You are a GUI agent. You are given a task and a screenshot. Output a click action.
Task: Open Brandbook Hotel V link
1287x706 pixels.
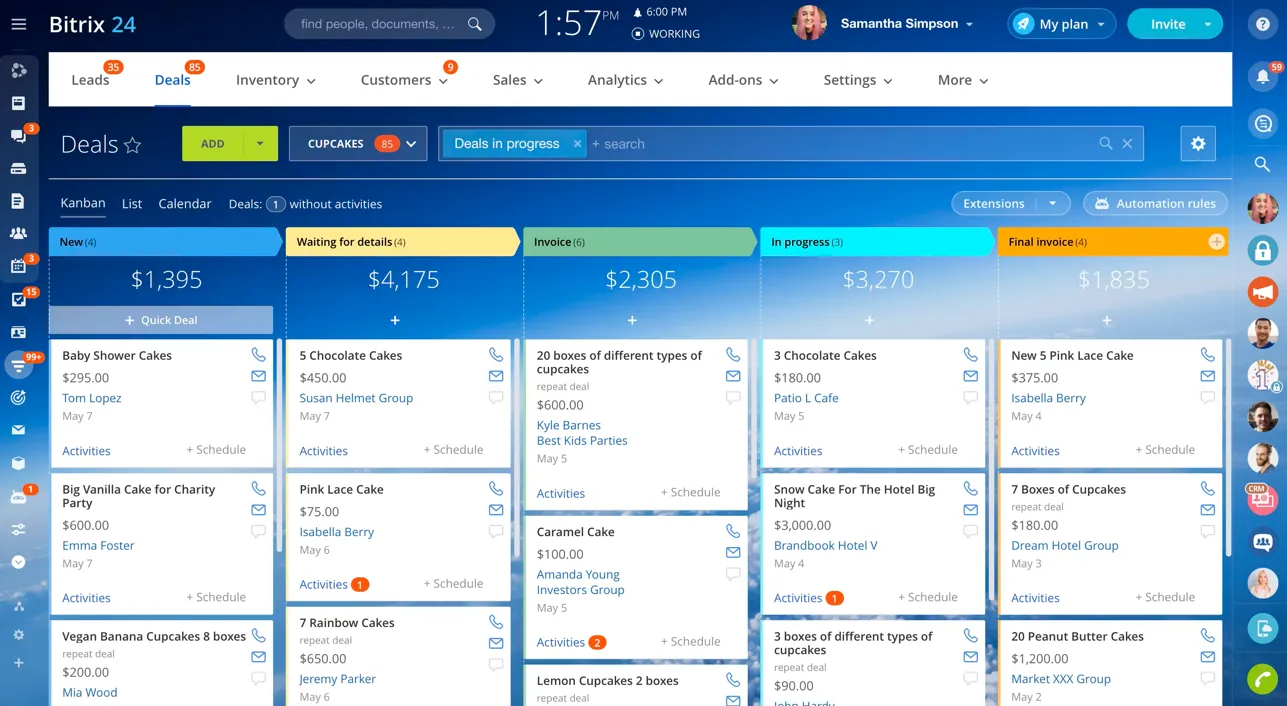click(826, 545)
